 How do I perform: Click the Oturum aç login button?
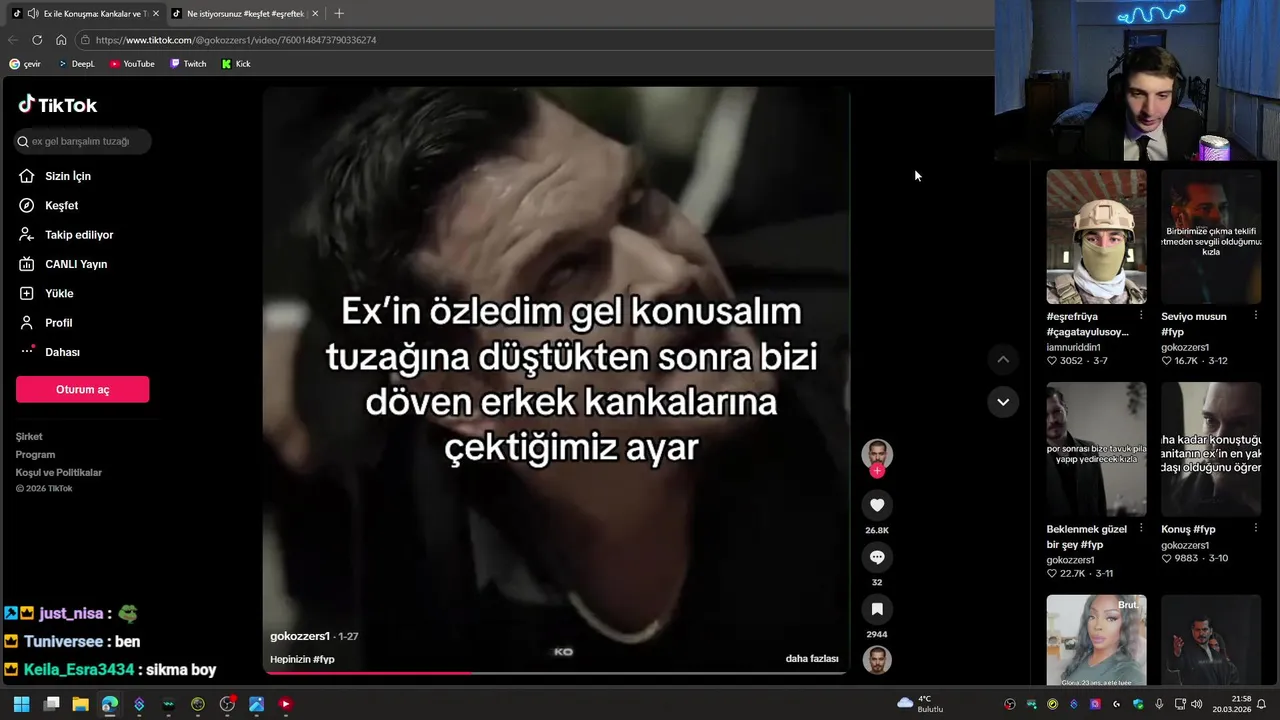(82, 389)
